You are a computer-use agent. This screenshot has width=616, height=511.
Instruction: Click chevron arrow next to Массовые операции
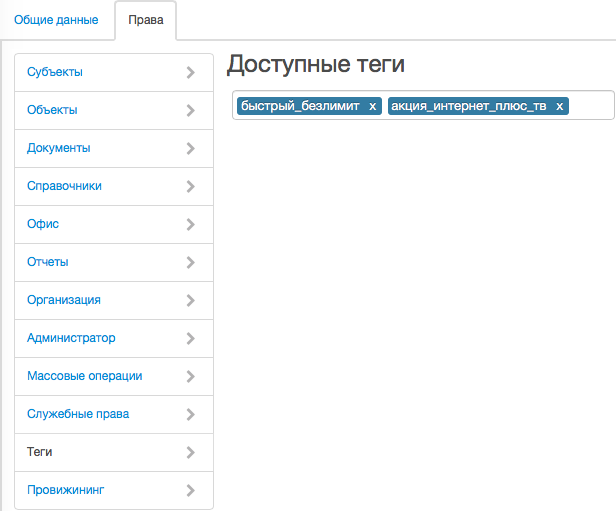(x=191, y=376)
